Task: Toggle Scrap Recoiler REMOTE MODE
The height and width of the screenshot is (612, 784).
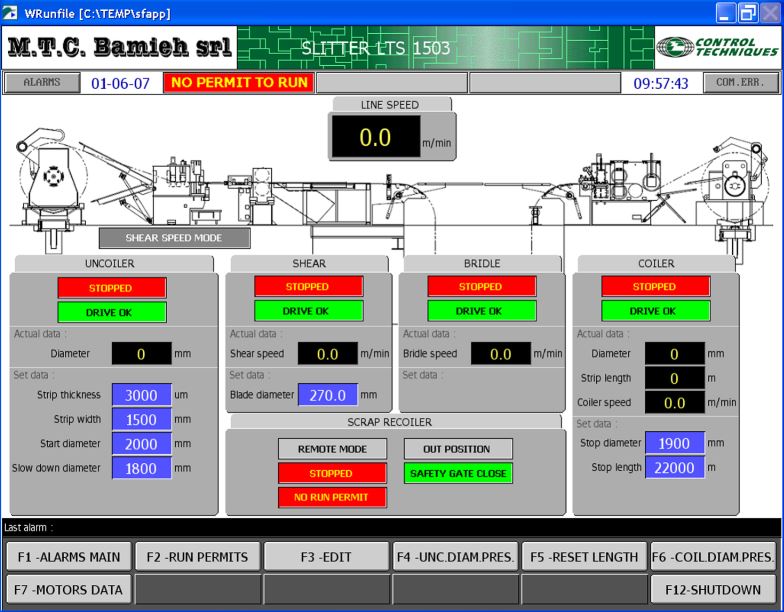Action: 332,449
